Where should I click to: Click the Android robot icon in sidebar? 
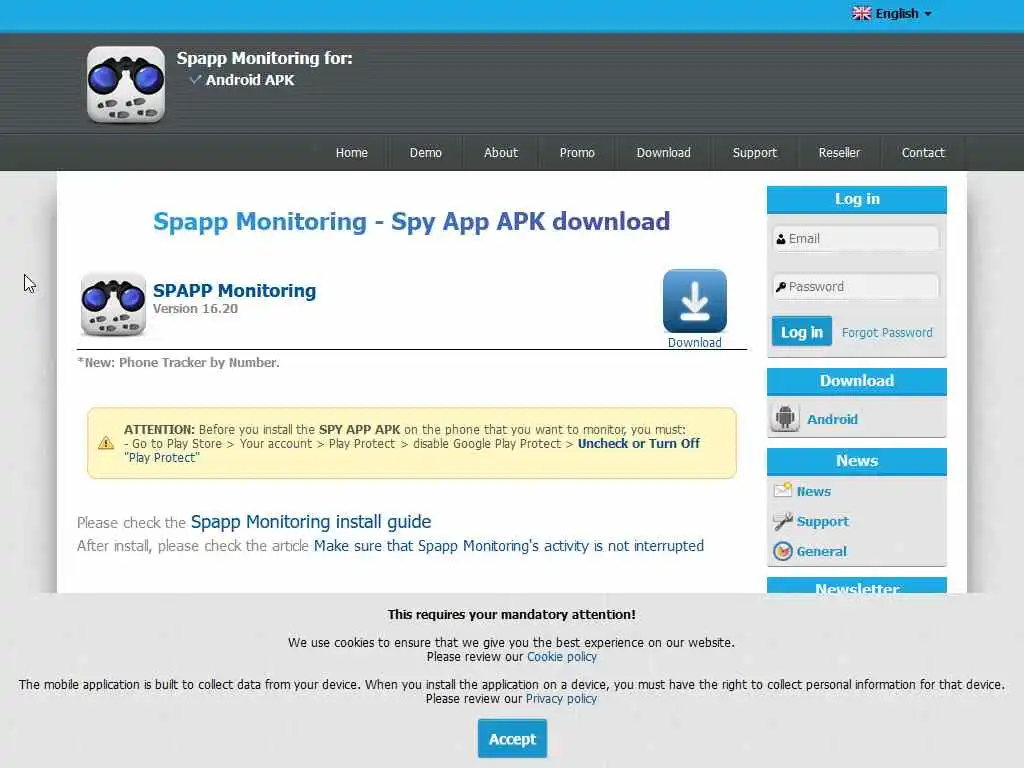785,417
